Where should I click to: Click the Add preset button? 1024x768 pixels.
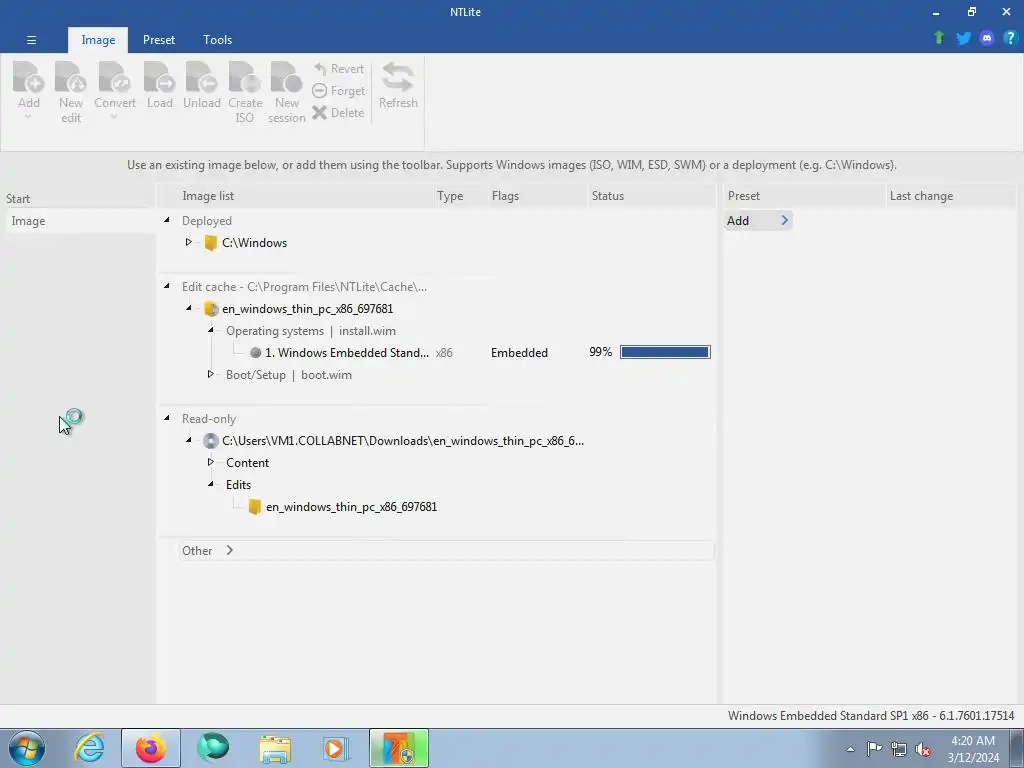[758, 221]
